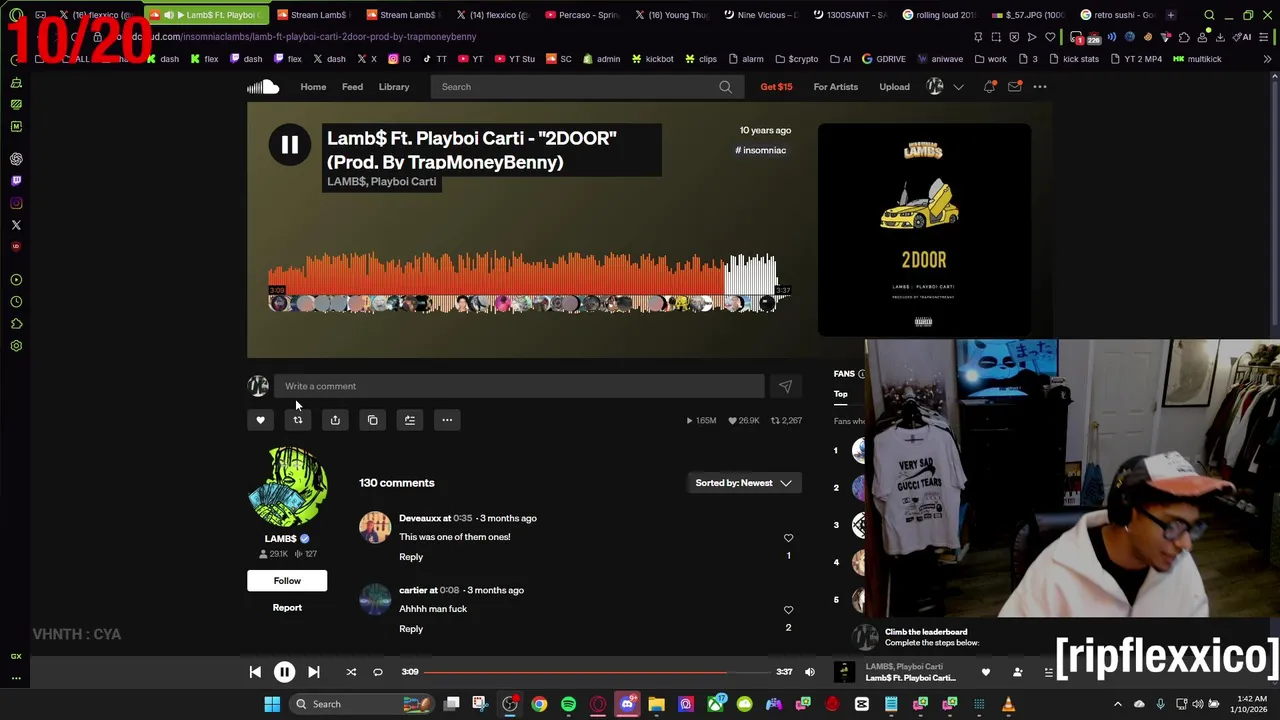The image size is (1280, 720).
Task: Skip to the previous track
Action: point(255,672)
